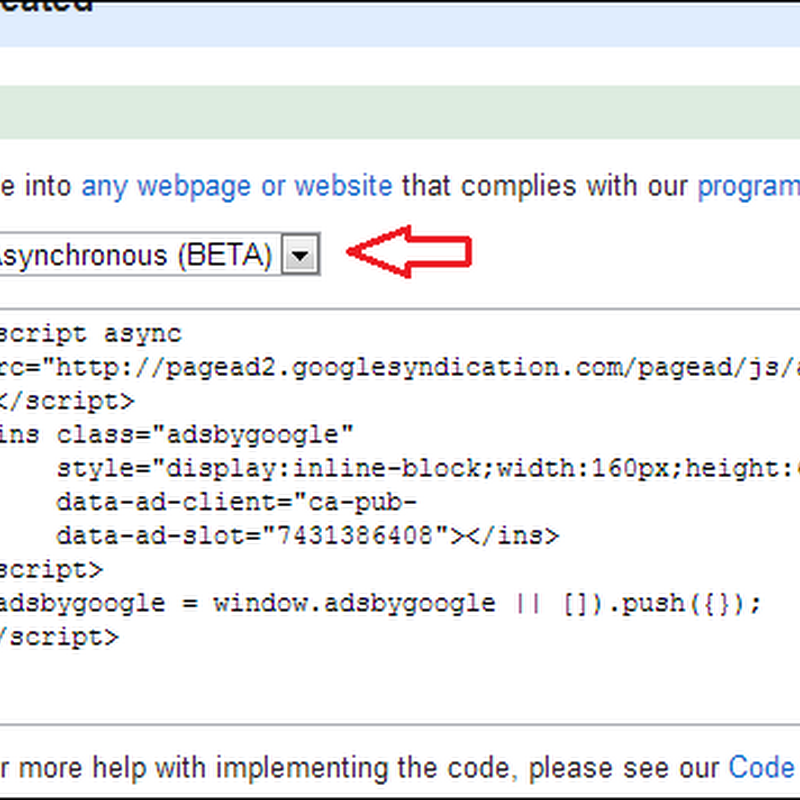Image resolution: width=800 pixels, height=800 pixels.
Task: Click the style="display:inline-block" code line
Action: pyautogui.click(x=428, y=469)
